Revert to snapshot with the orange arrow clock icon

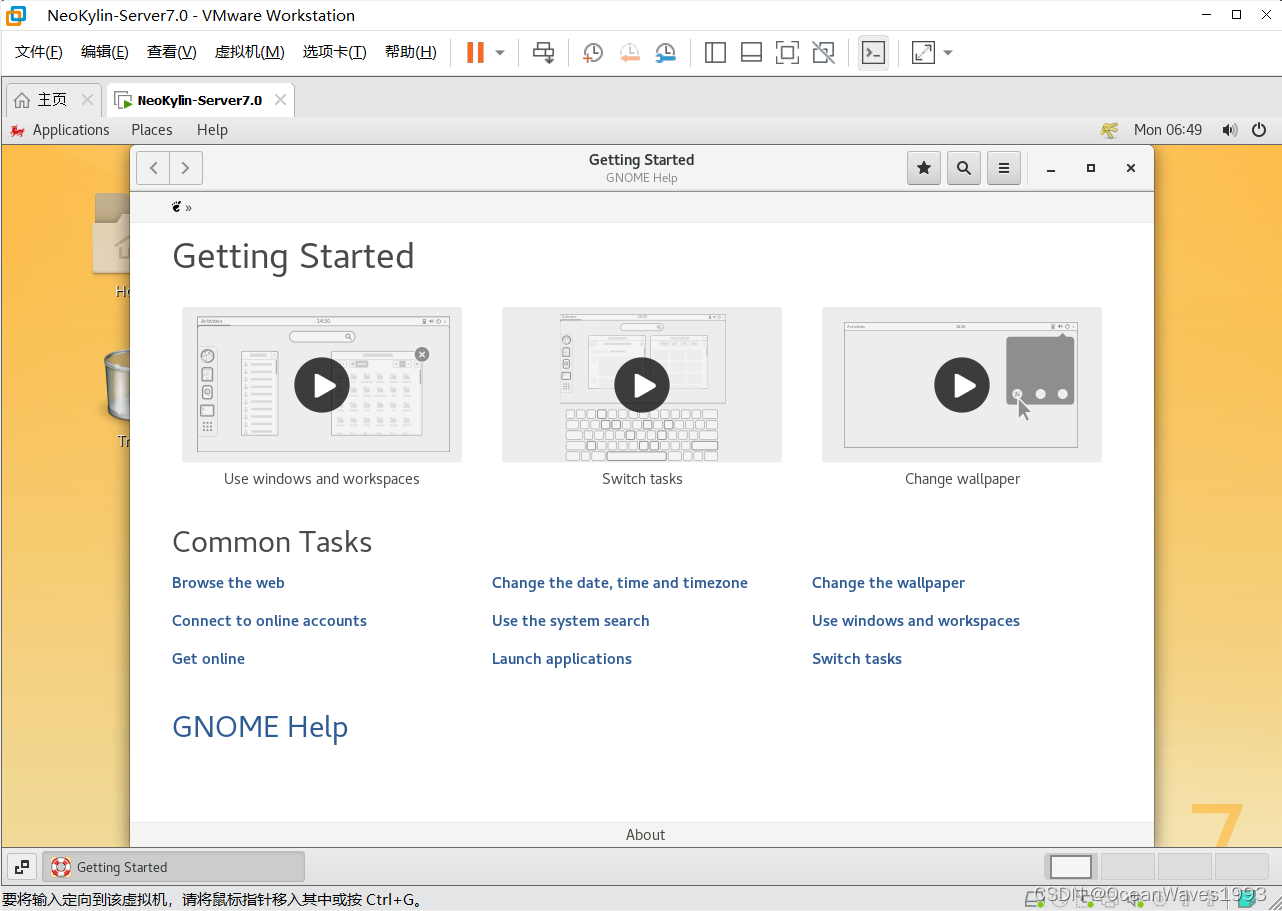(x=629, y=53)
